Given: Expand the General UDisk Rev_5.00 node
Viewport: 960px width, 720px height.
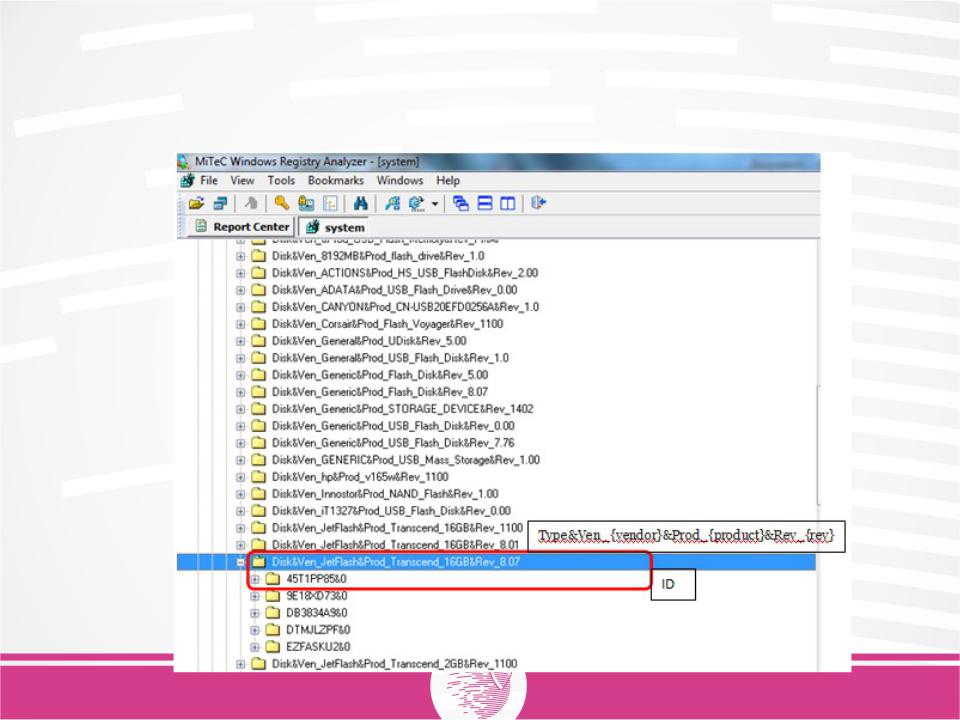Looking at the screenshot, I should tap(241, 341).
